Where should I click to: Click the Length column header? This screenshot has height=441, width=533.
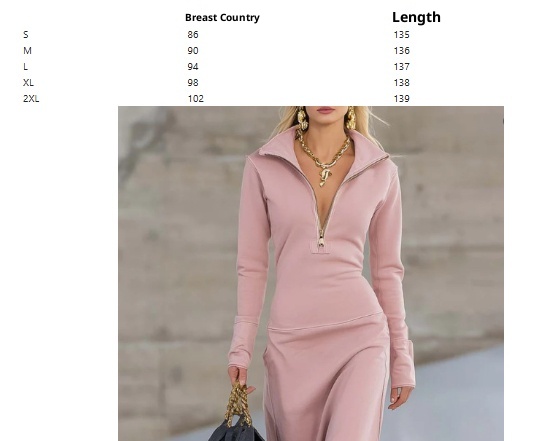click(416, 17)
